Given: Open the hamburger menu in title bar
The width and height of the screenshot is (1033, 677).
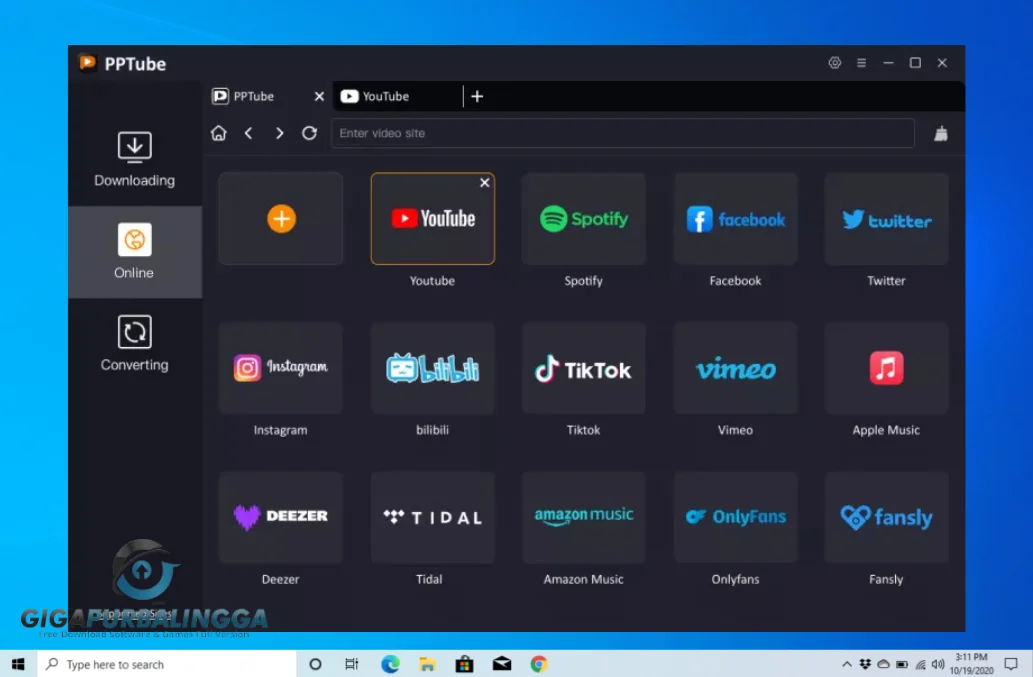Looking at the screenshot, I should (x=861, y=63).
